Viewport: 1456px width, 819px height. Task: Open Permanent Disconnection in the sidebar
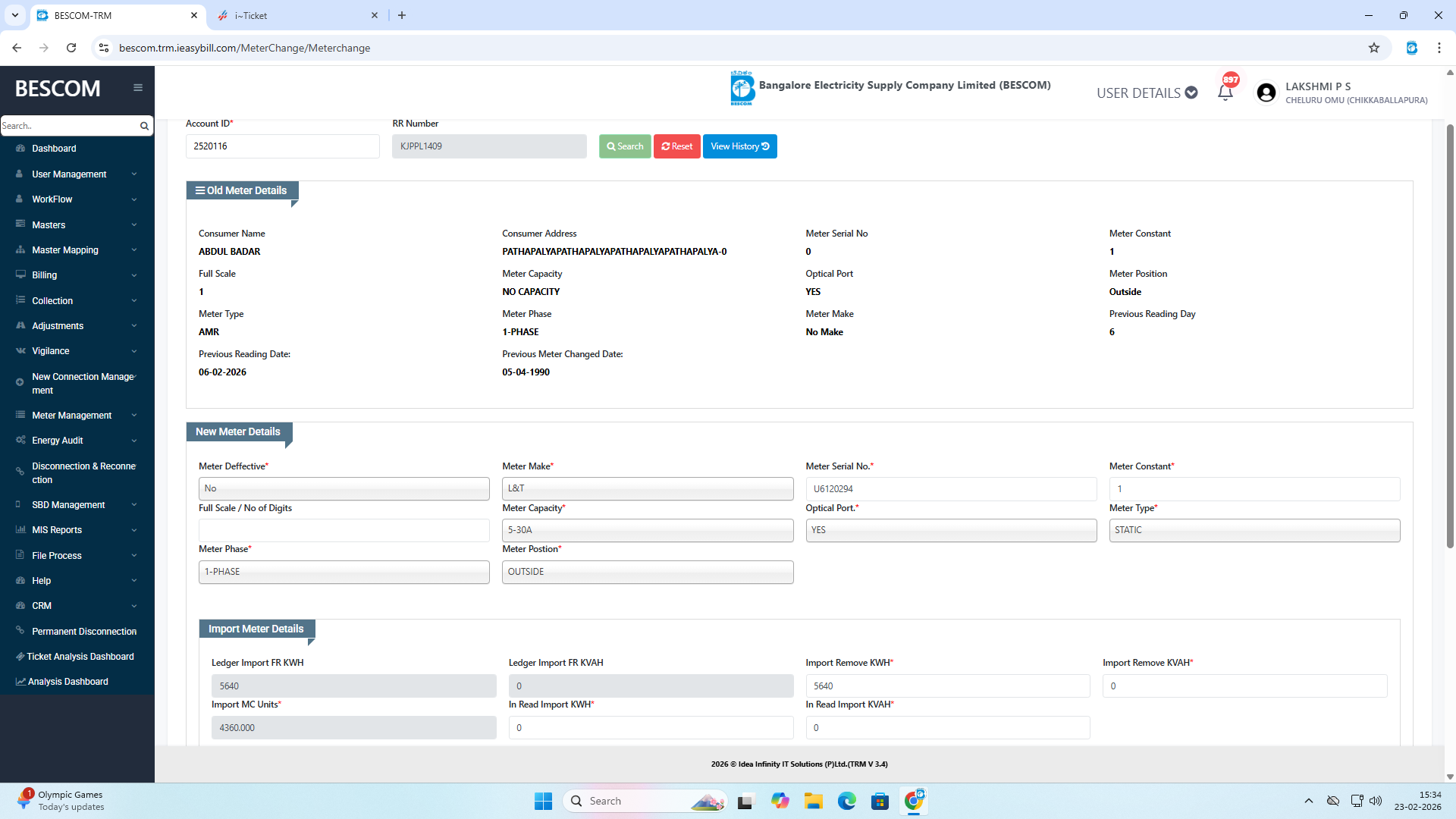[83, 631]
